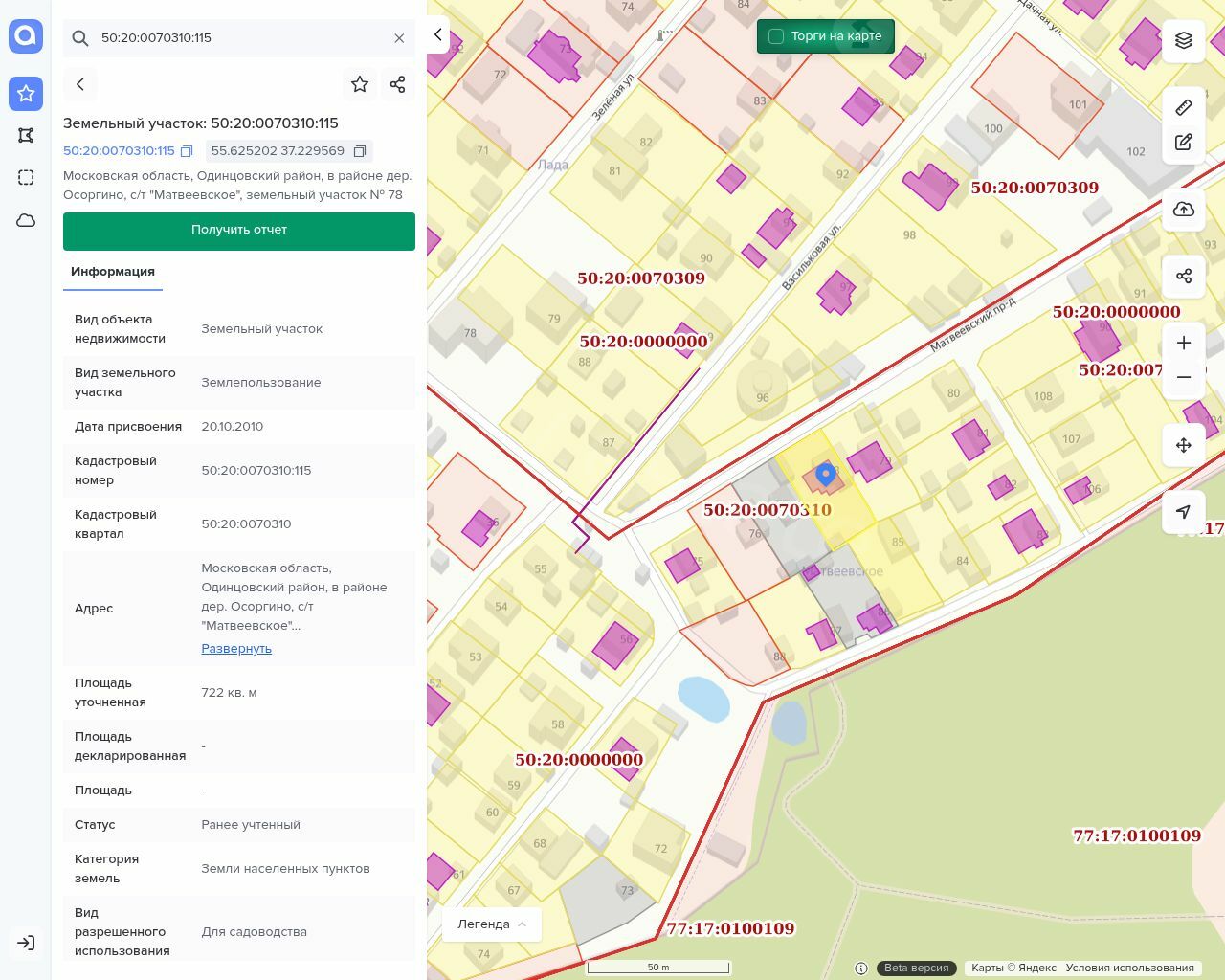
Task: Zoom out on the map
Action: click(x=1184, y=377)
